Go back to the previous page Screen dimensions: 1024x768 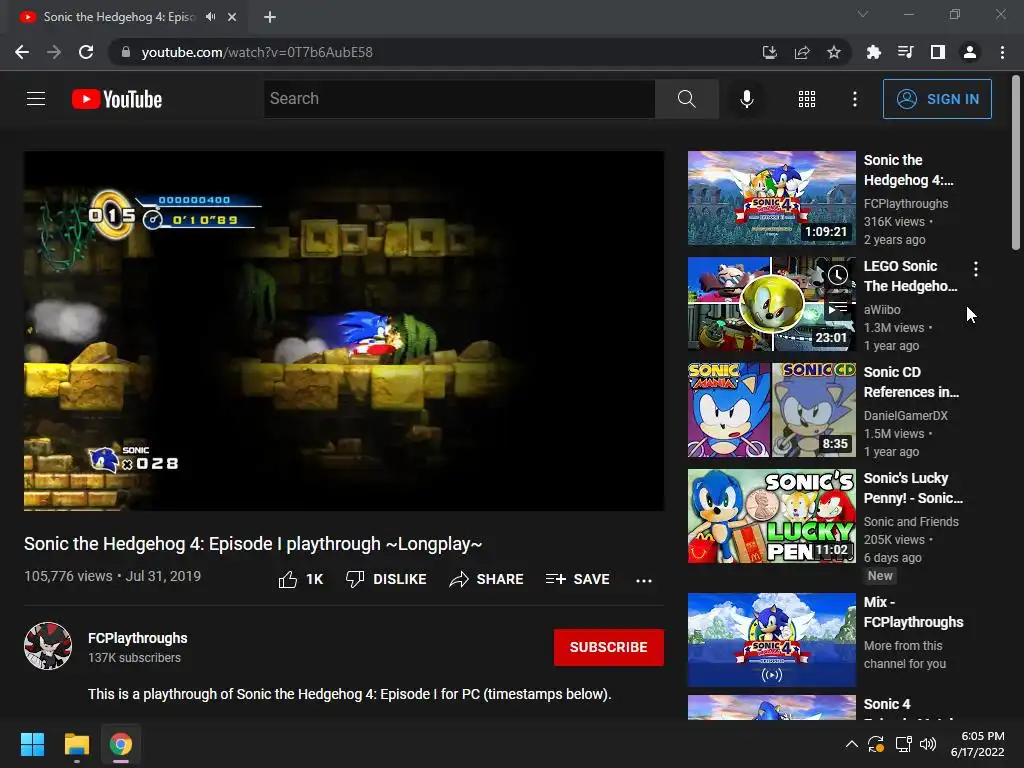(22, 52)
